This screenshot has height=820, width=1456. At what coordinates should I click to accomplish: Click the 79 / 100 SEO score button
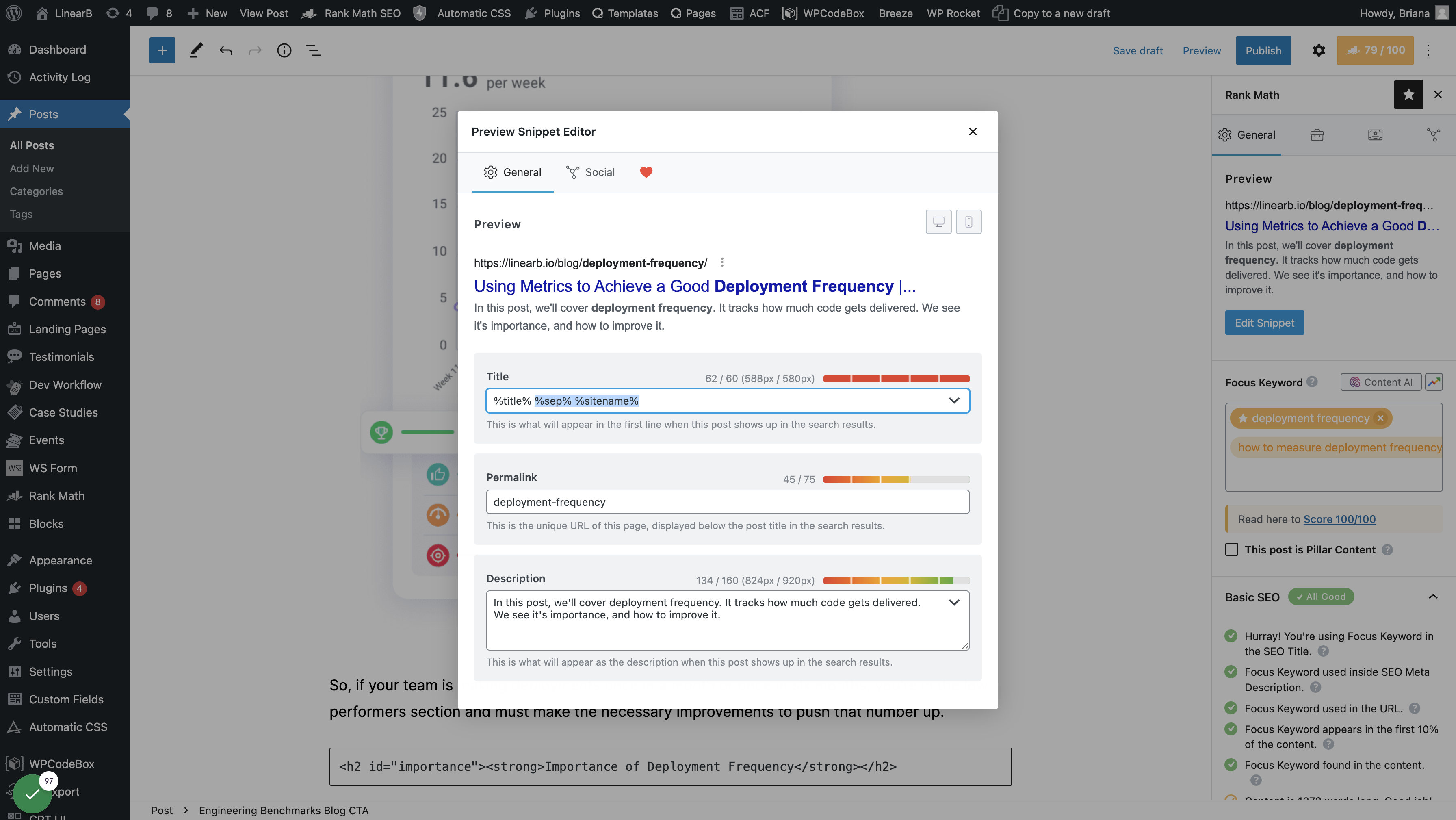(x=1375, y=50)
